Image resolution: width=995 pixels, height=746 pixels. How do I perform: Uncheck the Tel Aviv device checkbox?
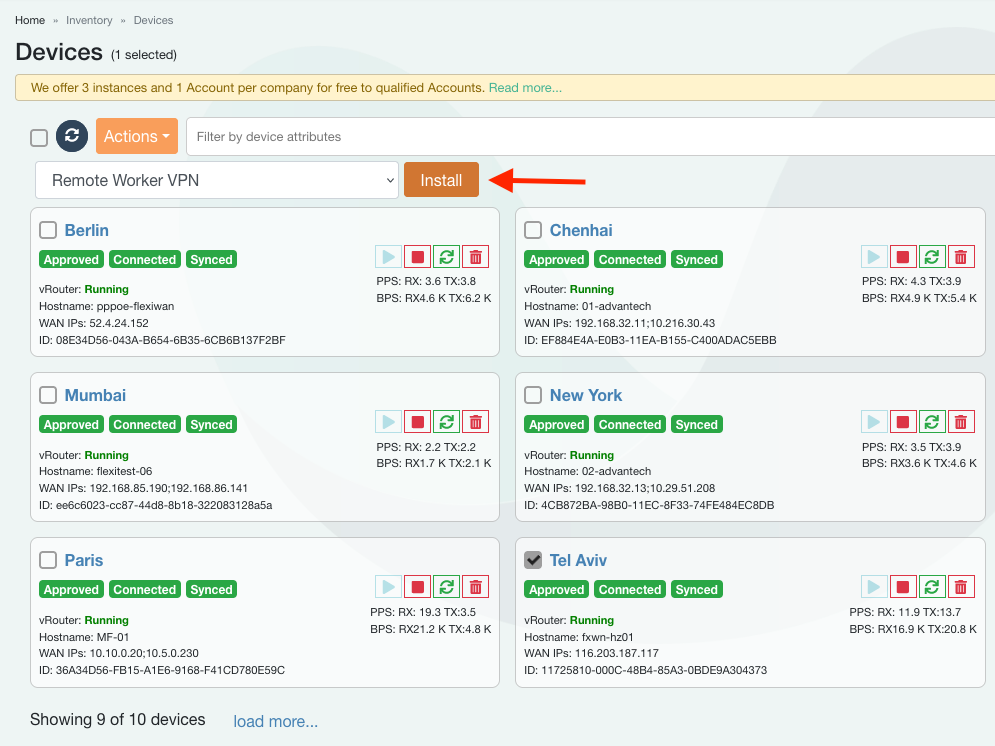pos(534,560)
